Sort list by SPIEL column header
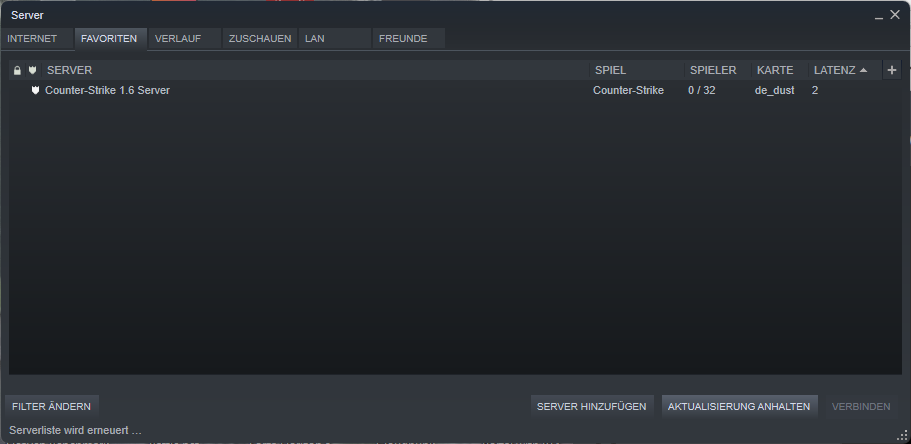 (637, 70)
